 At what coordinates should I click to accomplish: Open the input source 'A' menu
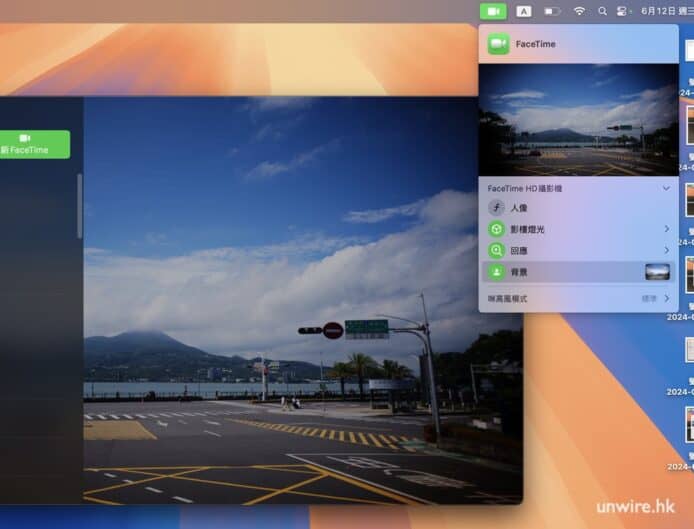pyautogui.click(x=524, y=11)
